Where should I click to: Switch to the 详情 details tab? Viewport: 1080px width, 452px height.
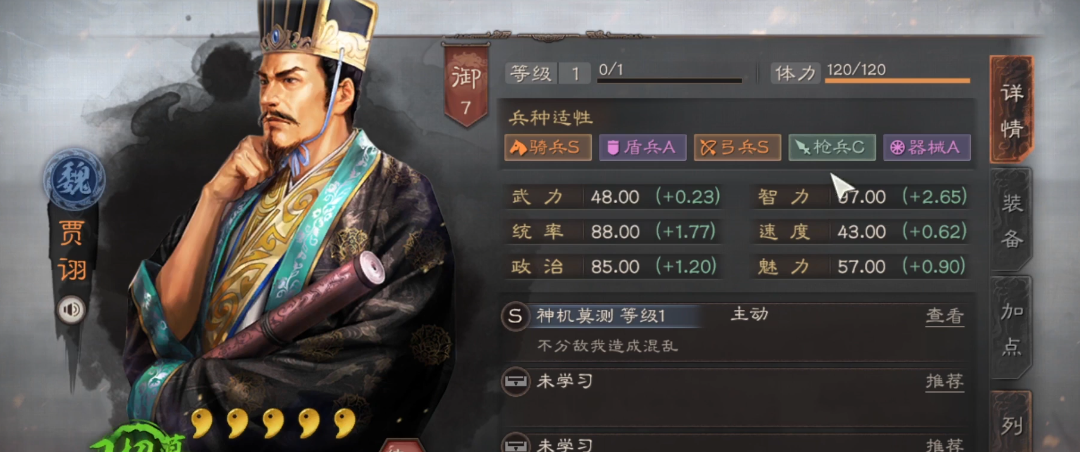coord(1012,110)
